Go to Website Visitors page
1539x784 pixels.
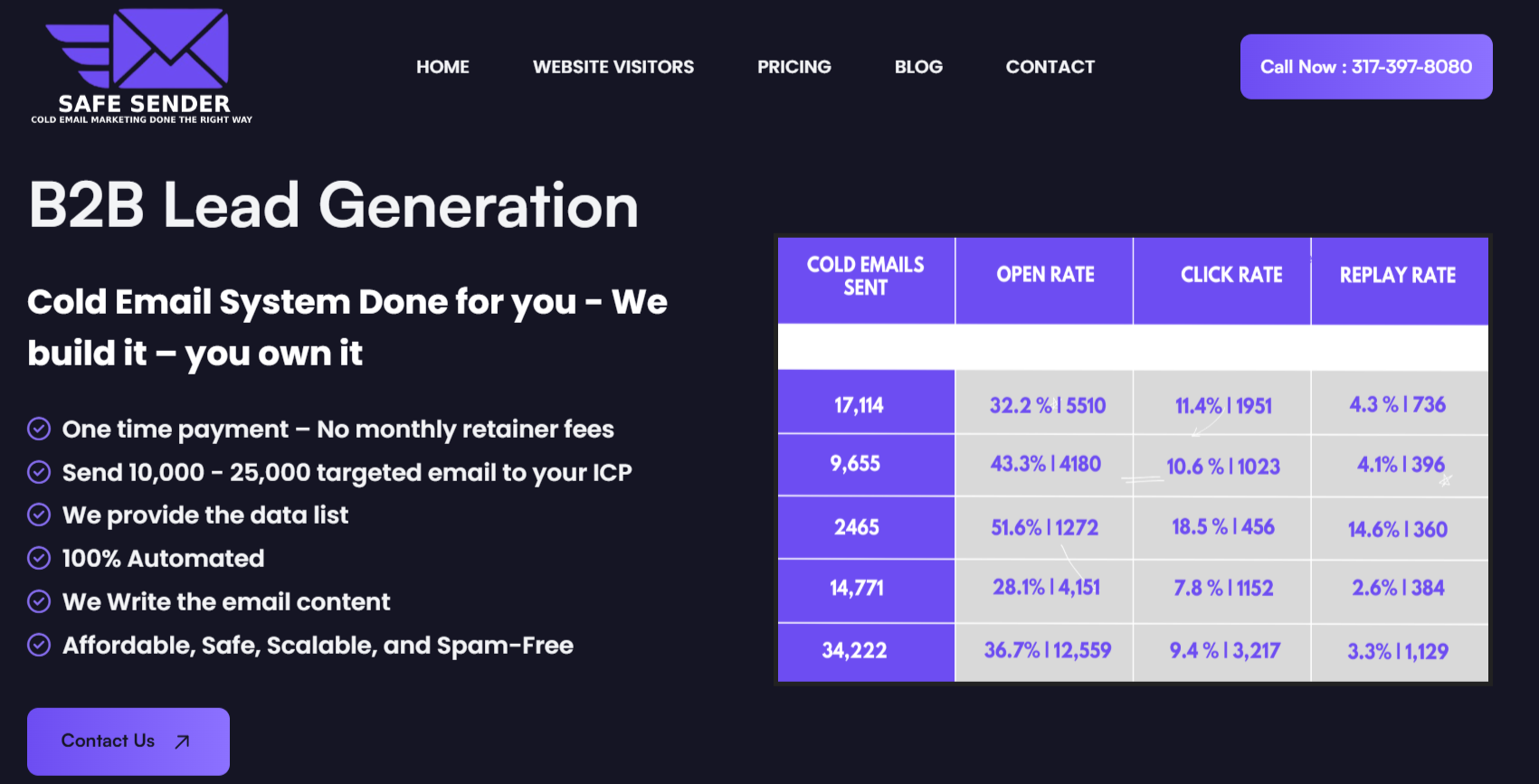coord(613,67)
